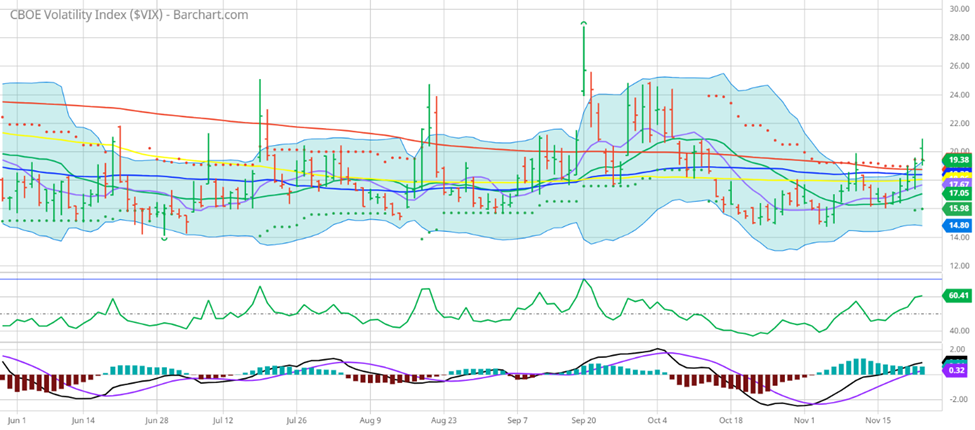This screenshot has height=430, width=975.
Task: Click the Oct 4 date label
Action: 657,419
